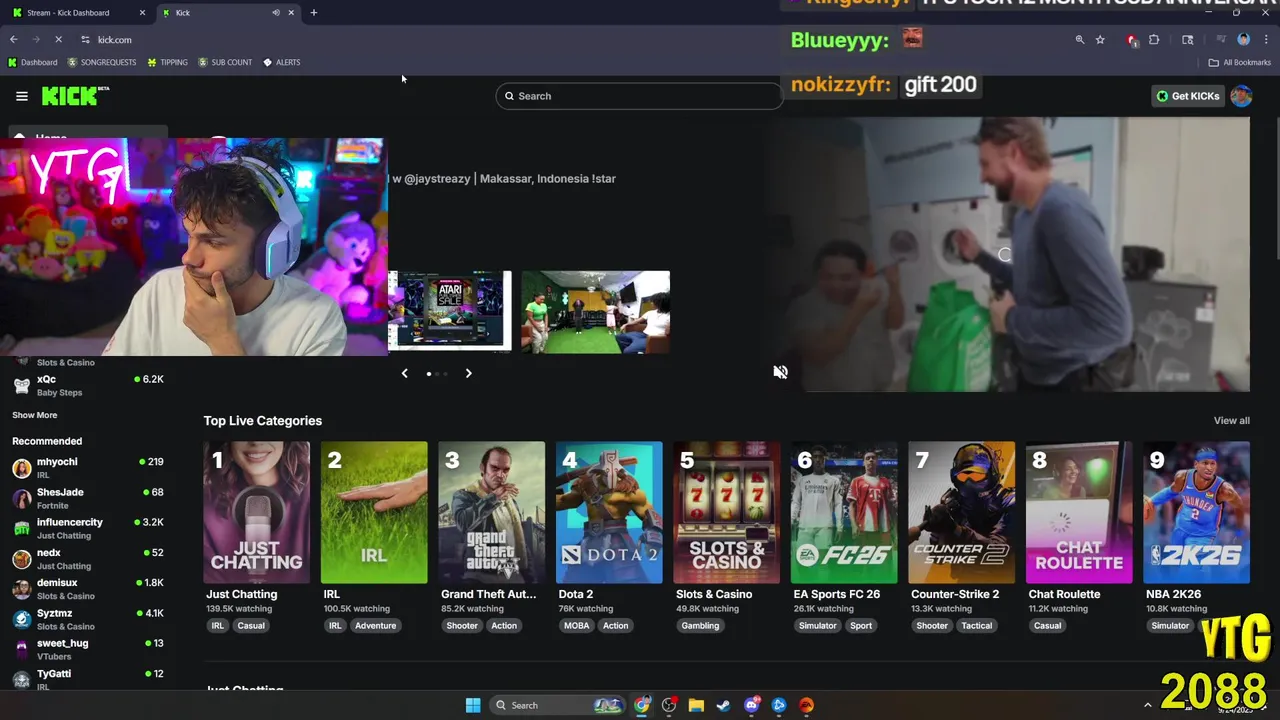Open the Dota 2 category card
This screenshot has height=720, width=1280.
(x=609, y=512)
